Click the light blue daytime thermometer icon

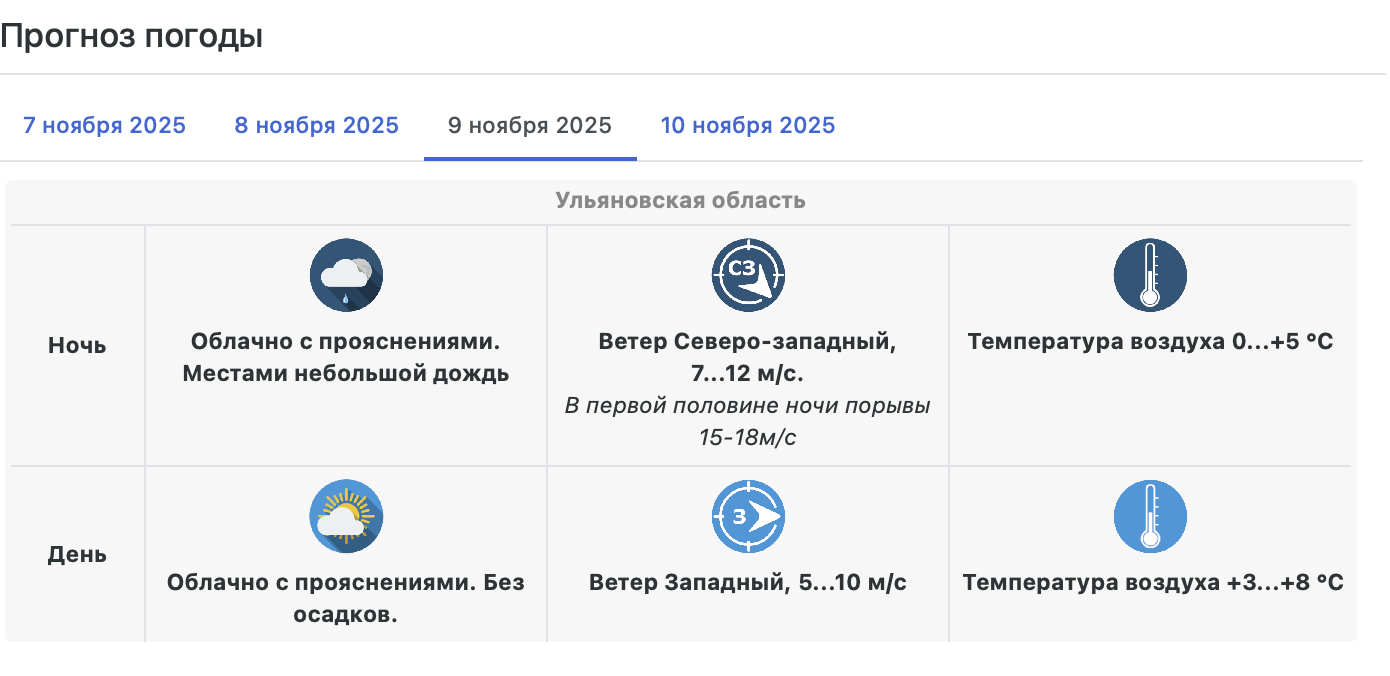click(1150, 516)
